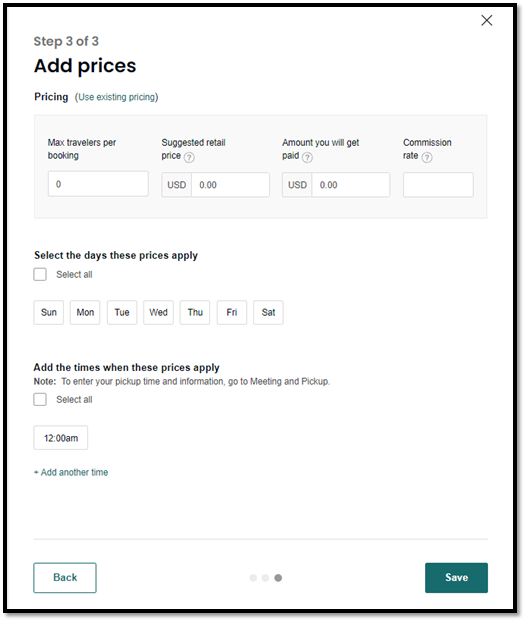Toggle the Mon day button
Screen dimensions: 526x622
tap(85, 312)
